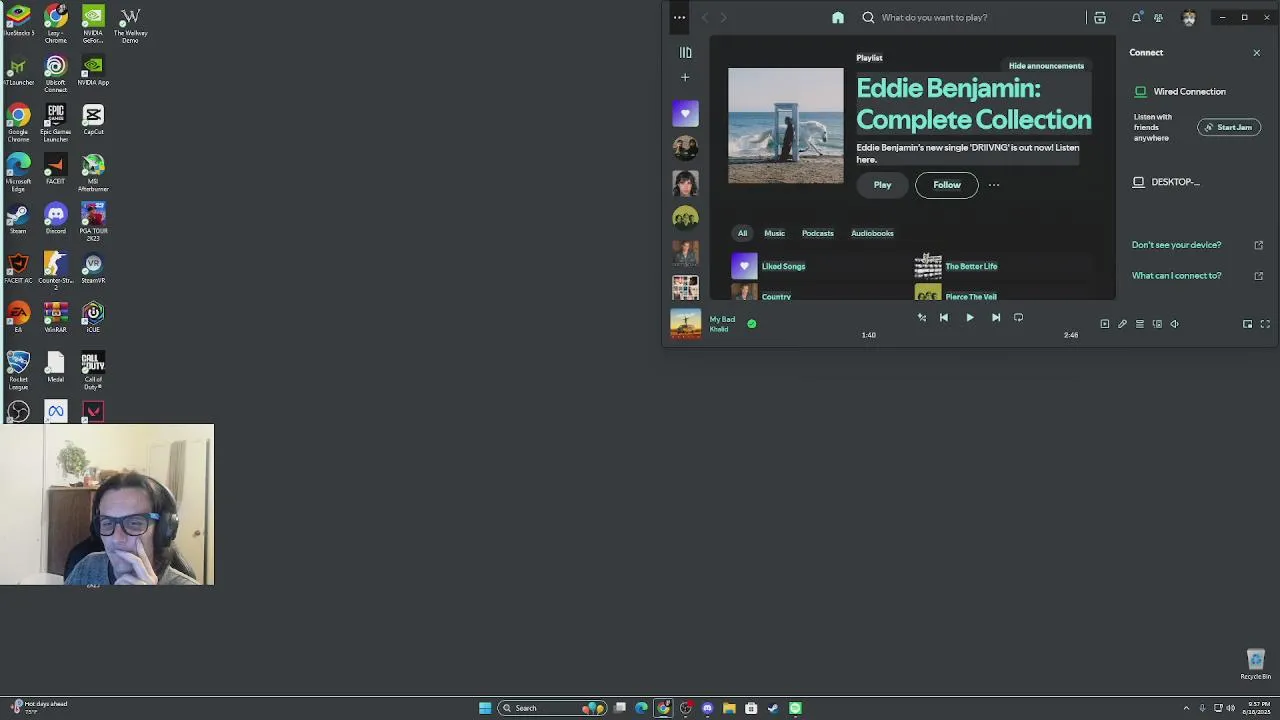Open What can I connect to? link
Image resolution: width=1280 pixels, height=720 pixels.
[x=1176, y=276]
